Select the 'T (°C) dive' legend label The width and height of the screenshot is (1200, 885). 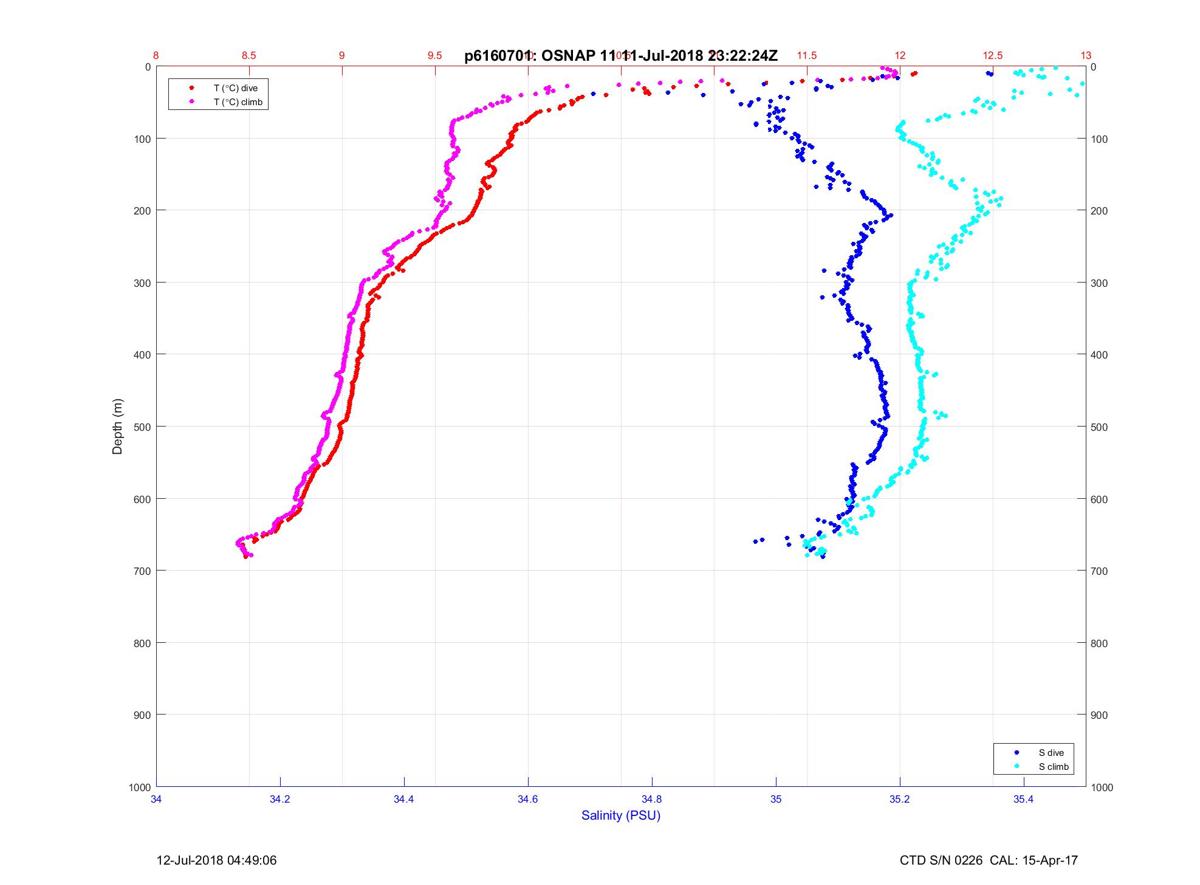tap(235, 88)
